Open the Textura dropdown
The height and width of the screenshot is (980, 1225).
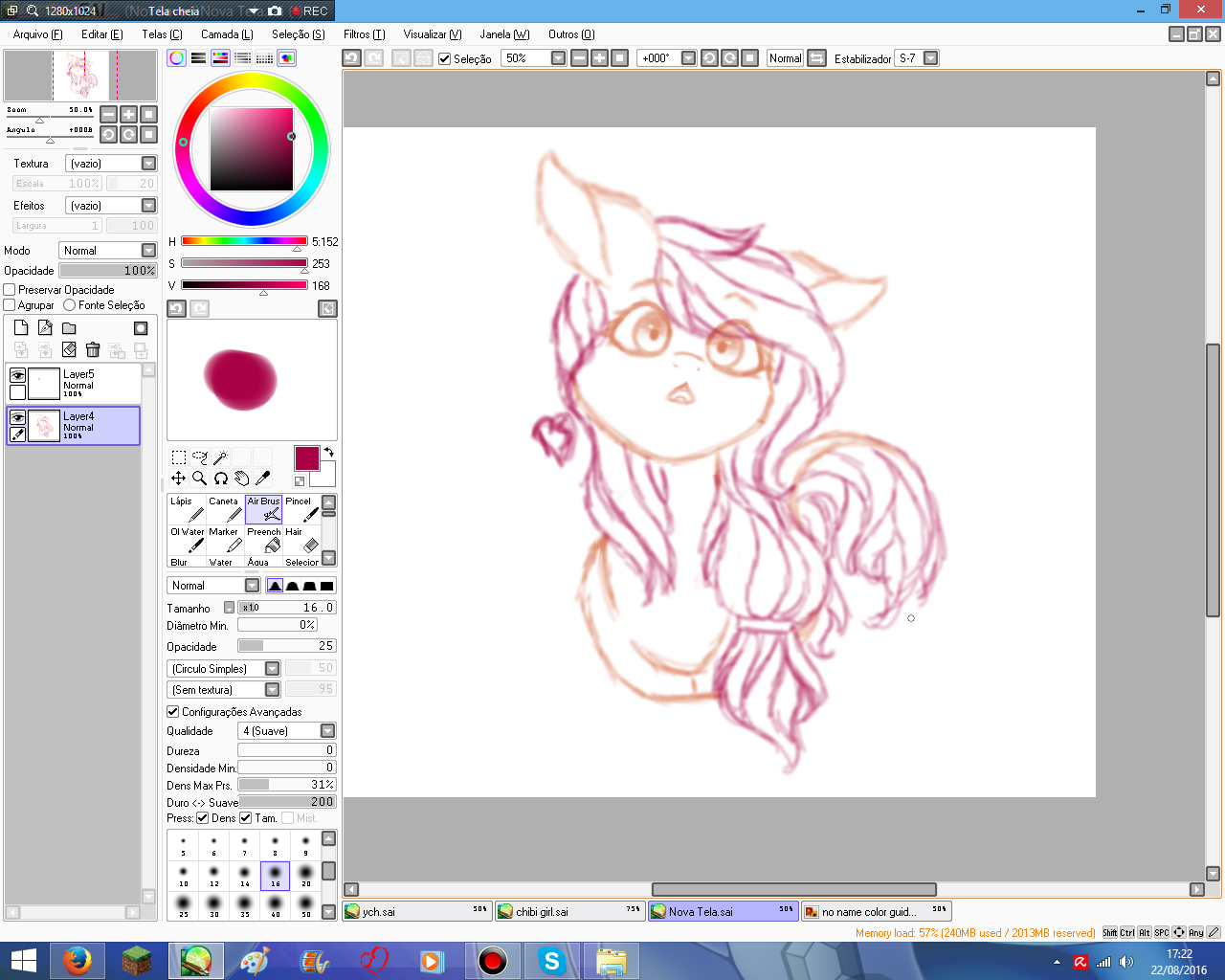click(x=111, y=164)
